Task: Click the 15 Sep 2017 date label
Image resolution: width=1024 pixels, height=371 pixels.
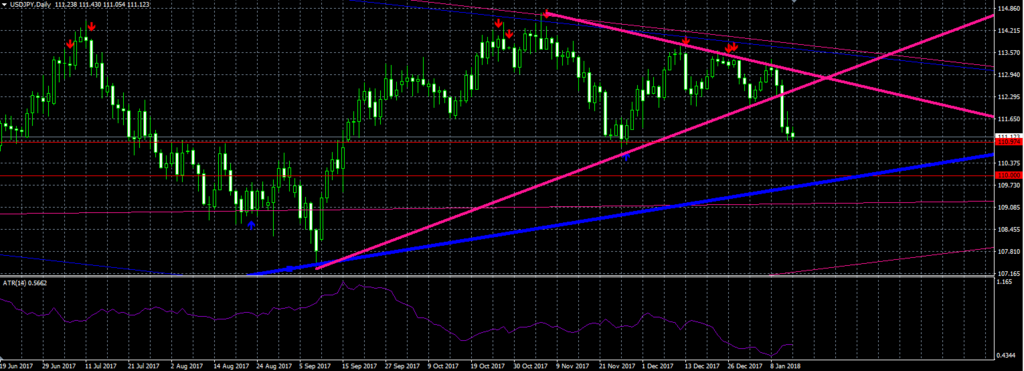Action: coord(359,366)
